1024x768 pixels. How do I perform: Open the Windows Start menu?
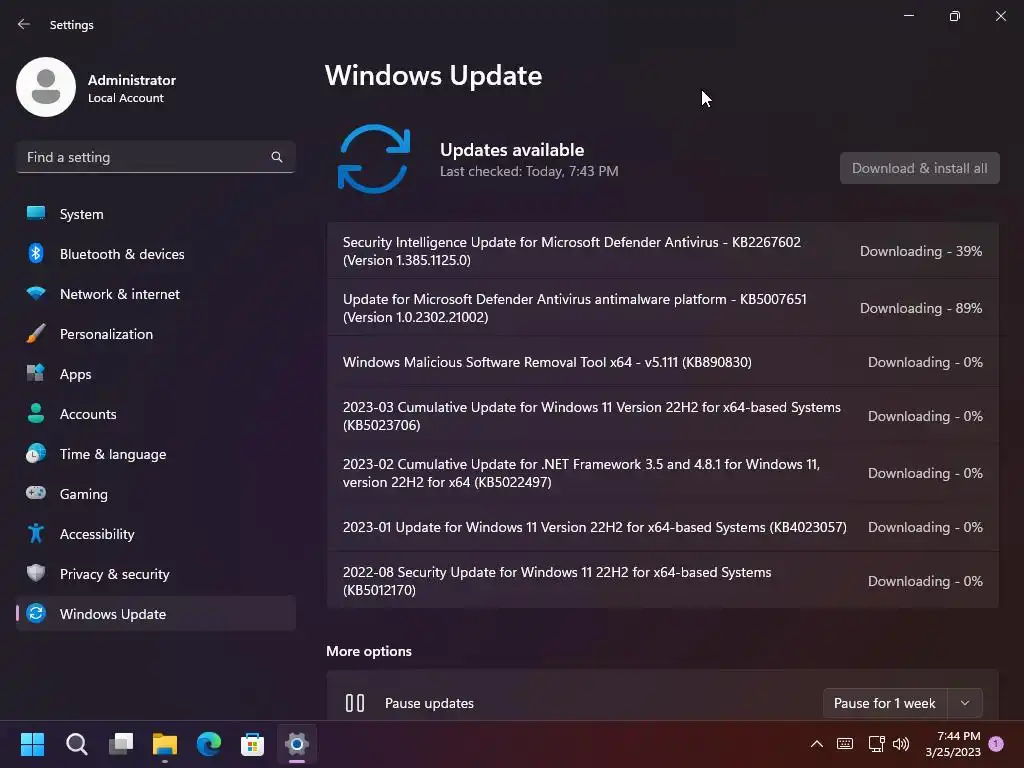click(32, 744)
